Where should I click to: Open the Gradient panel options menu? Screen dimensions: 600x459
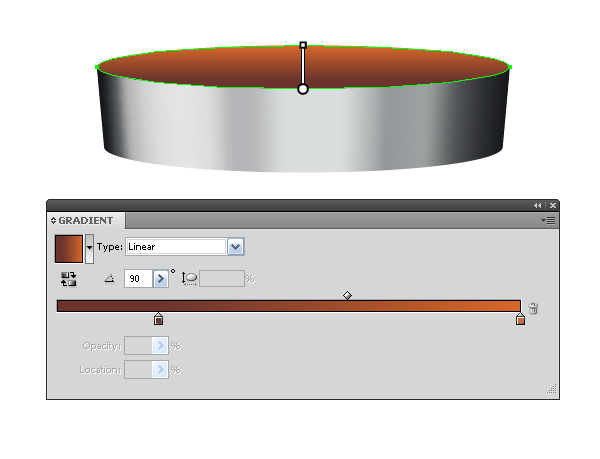tap(548, 221)
